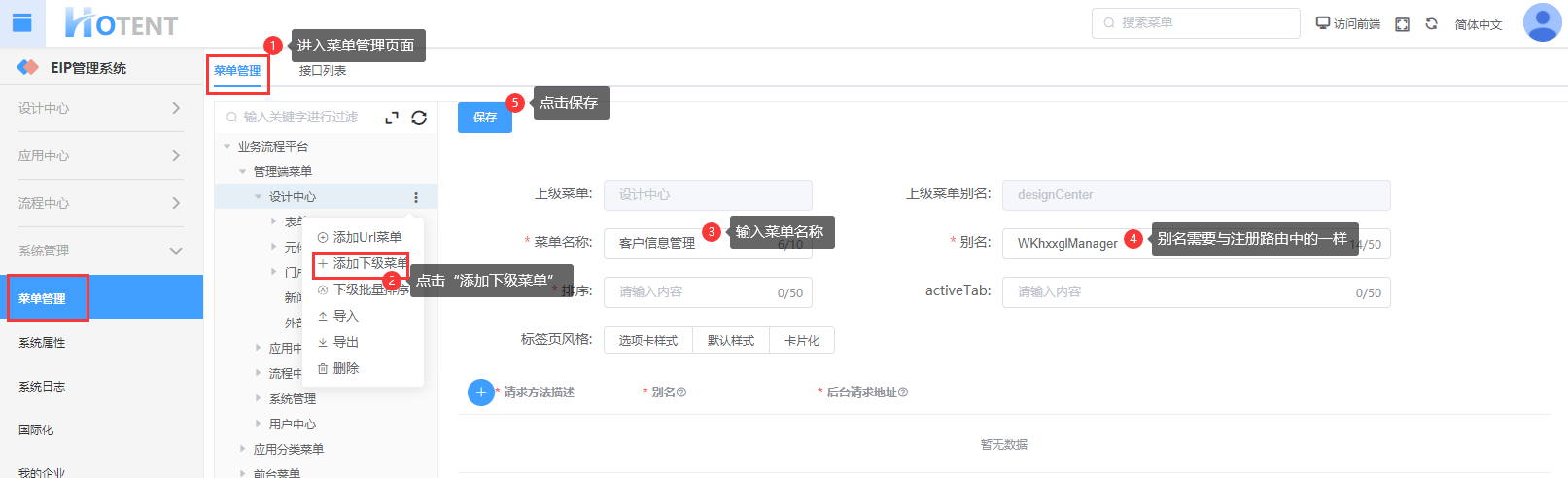
Task: Edit the 菜单名称 input field
Action: (708, 244)
